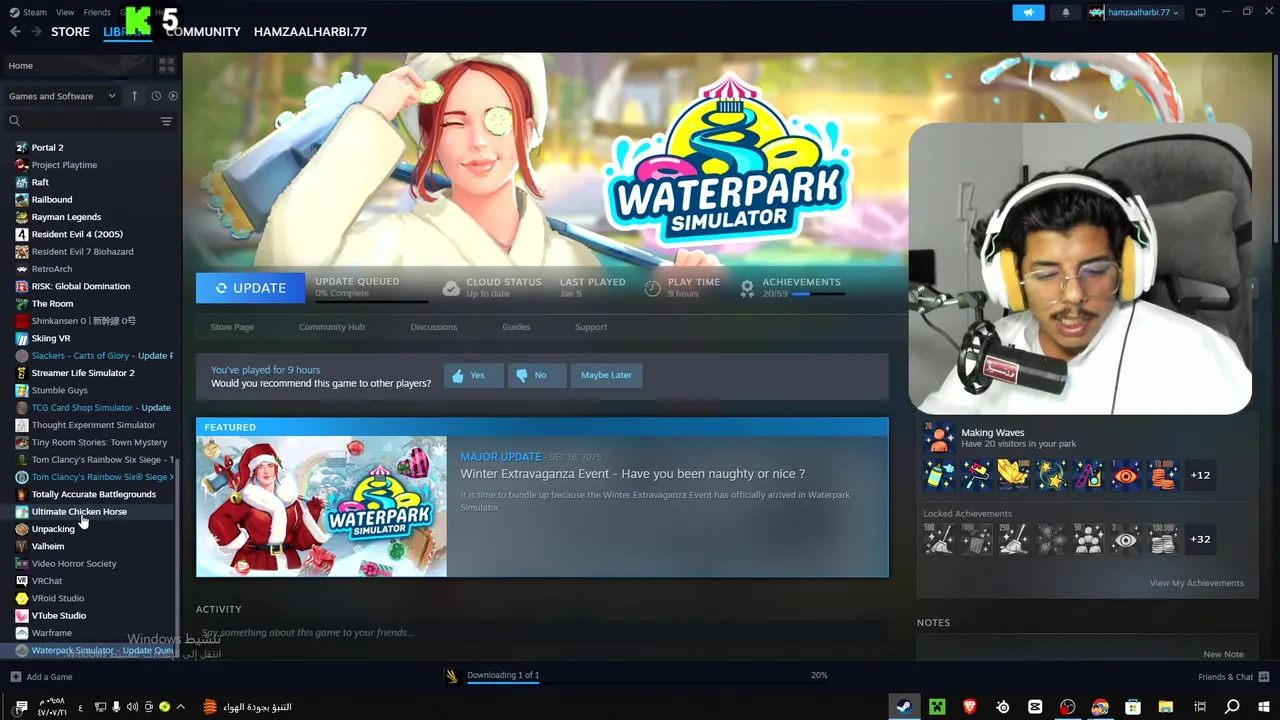The height and width of the screenshot is (720, 1280).
Task: Click the blue UPDATE button
Action: pos(251,287)
